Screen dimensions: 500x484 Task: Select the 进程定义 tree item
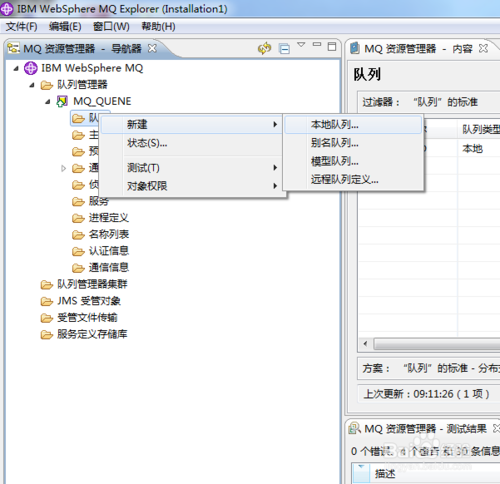(x=109, y=218)
